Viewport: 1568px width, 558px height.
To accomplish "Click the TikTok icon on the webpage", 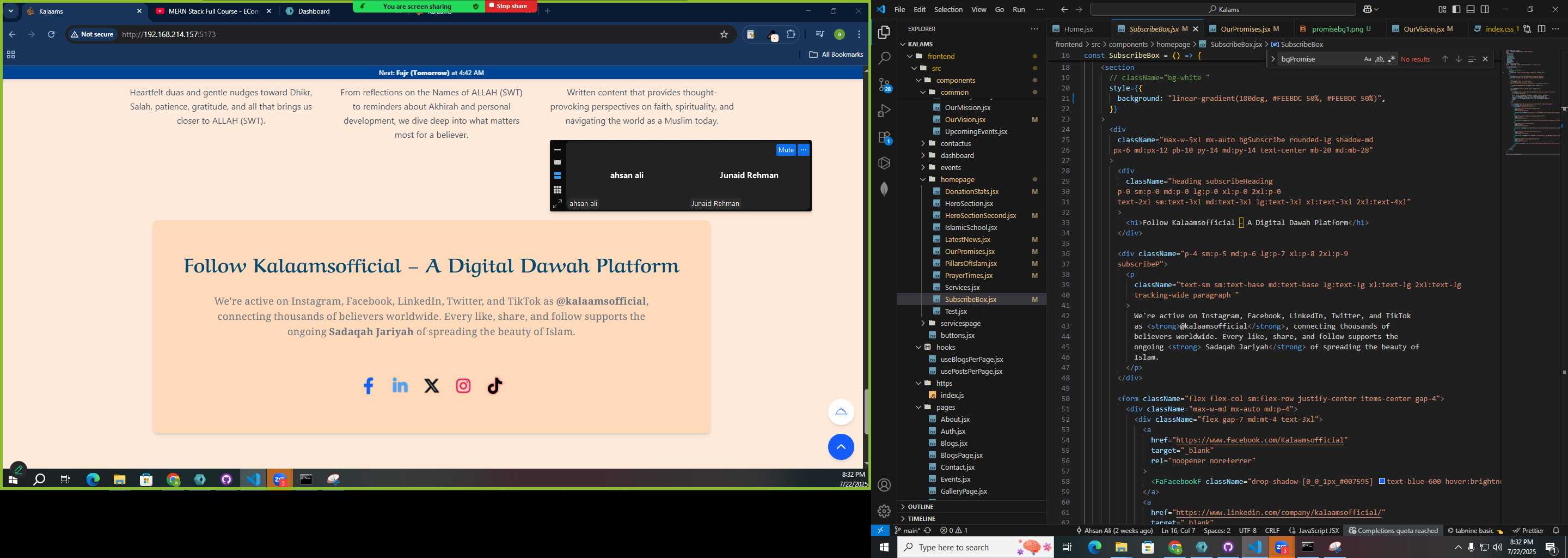I will (495, 386).
